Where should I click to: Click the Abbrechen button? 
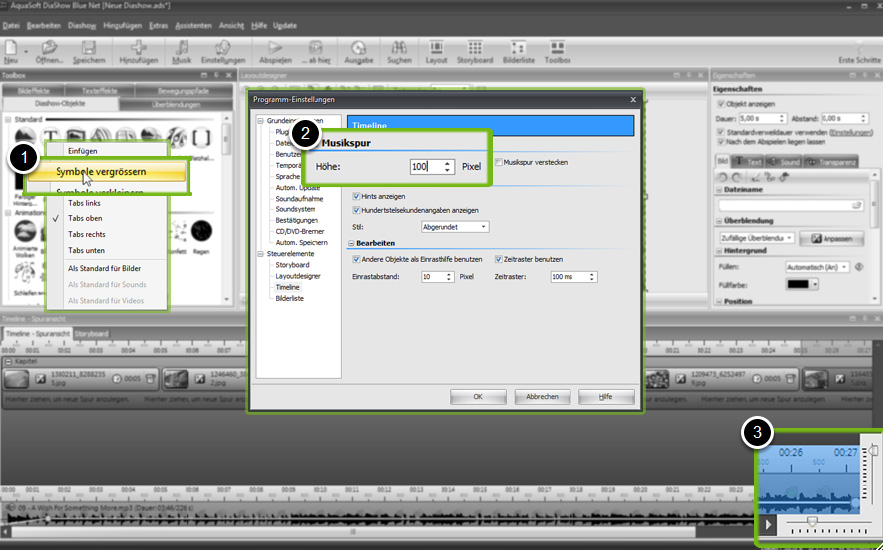(x=542, y=397)
